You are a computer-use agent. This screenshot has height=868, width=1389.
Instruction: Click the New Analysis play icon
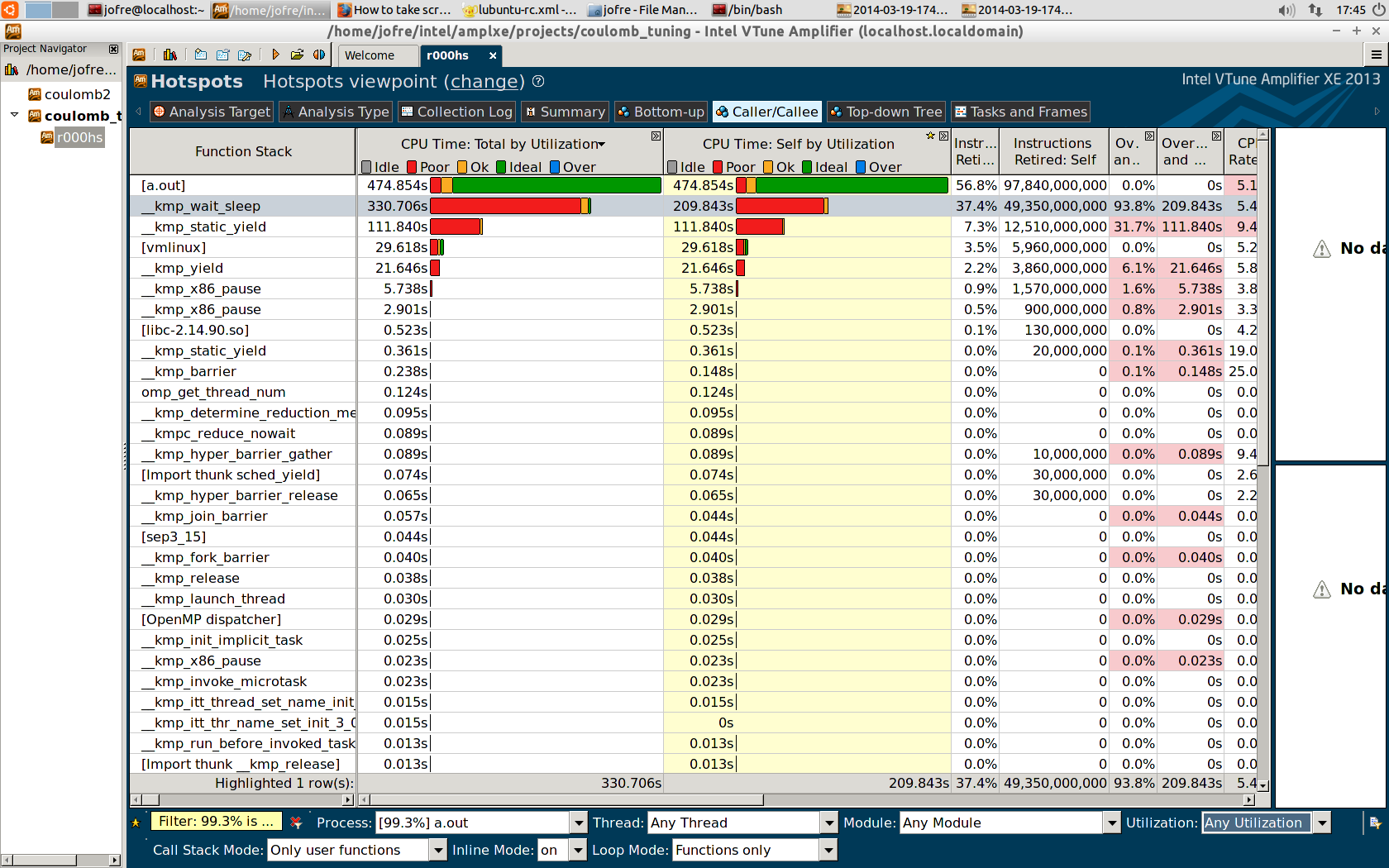[275, 55]
